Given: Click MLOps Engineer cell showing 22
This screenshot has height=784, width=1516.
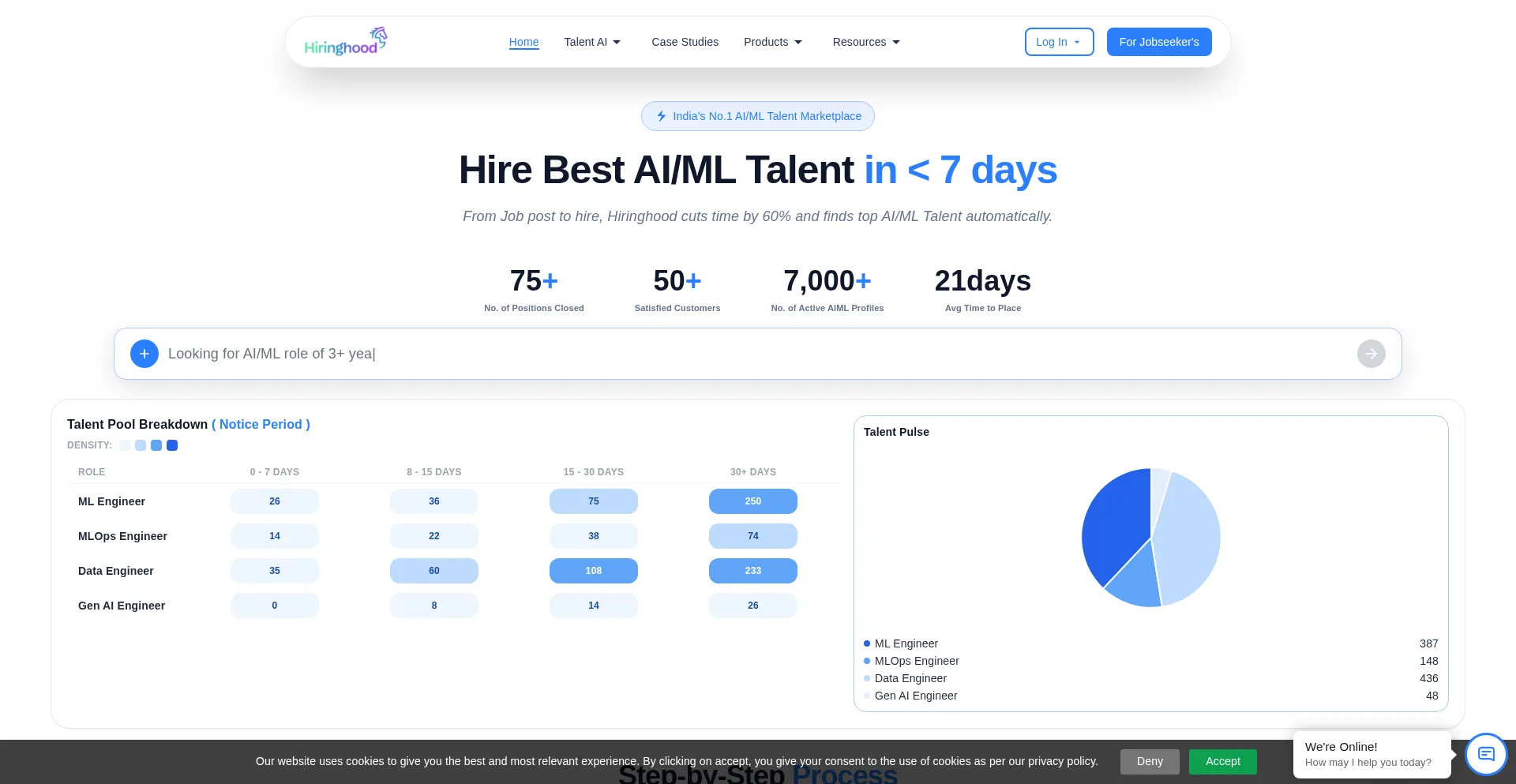Looking at the screenshot, I should point(434,536).
